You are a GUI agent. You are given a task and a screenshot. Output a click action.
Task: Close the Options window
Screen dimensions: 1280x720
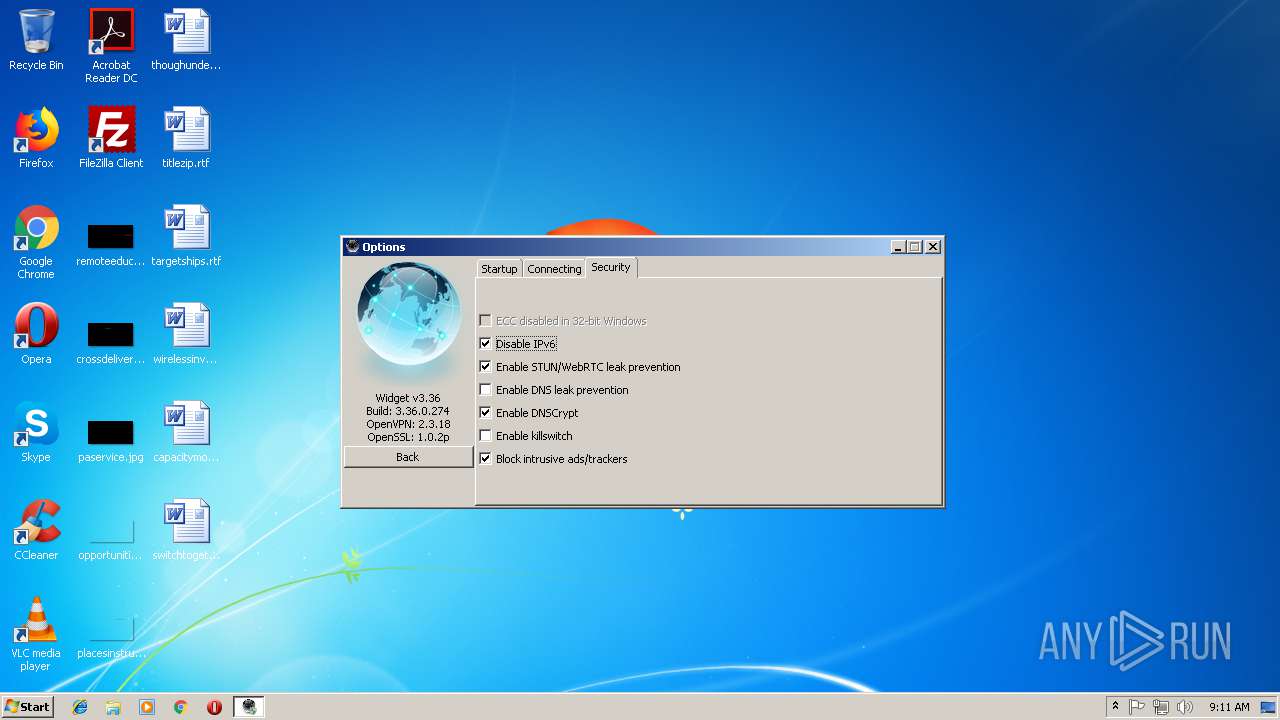tap(933, 247)
